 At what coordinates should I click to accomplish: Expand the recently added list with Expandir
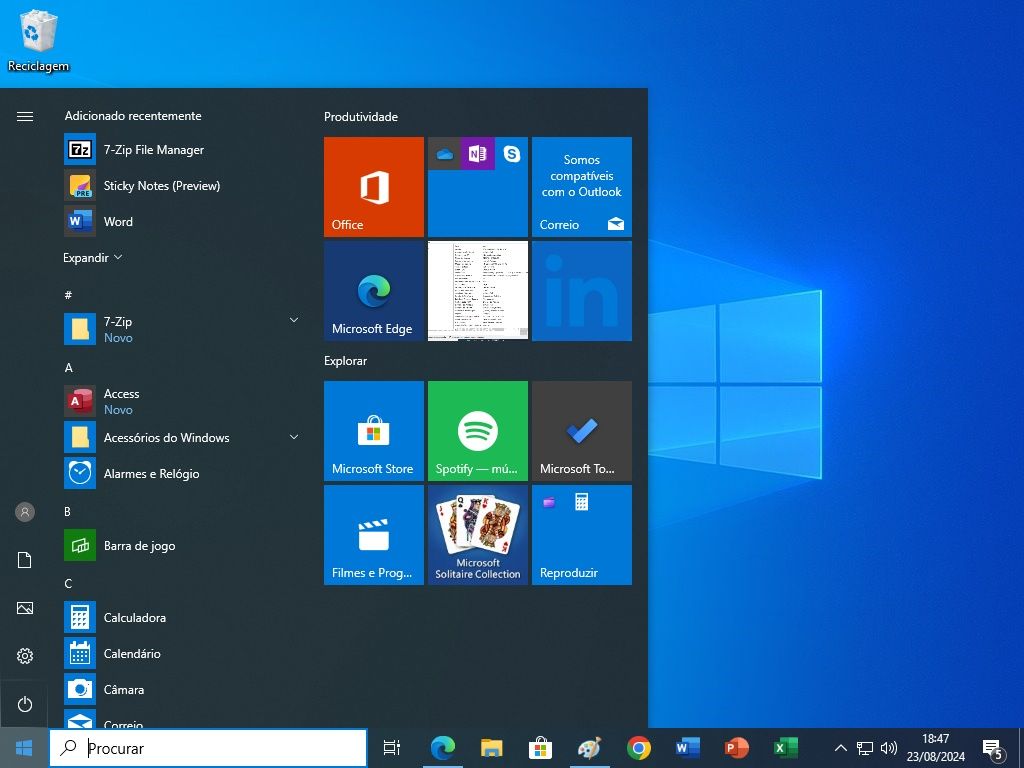pyautogui.click(x=93, y=257)
